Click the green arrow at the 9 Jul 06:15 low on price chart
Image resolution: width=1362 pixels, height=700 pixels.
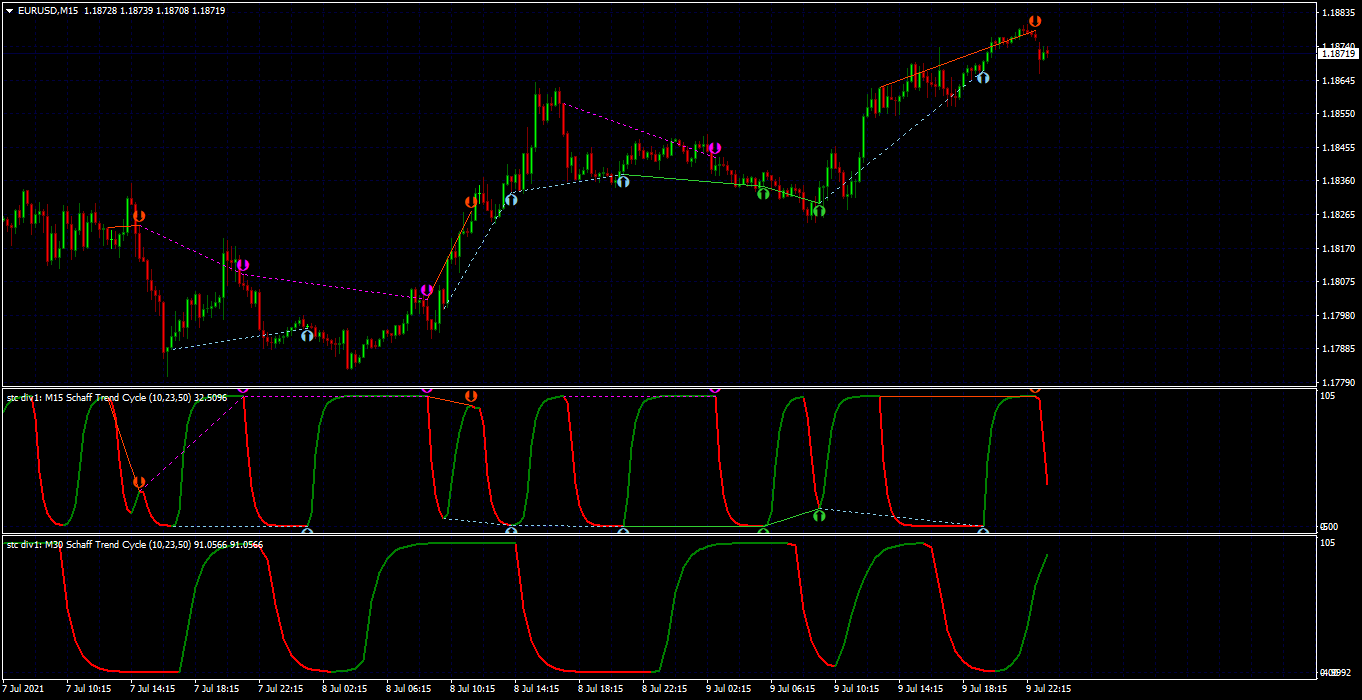click(x=818, y=211)
